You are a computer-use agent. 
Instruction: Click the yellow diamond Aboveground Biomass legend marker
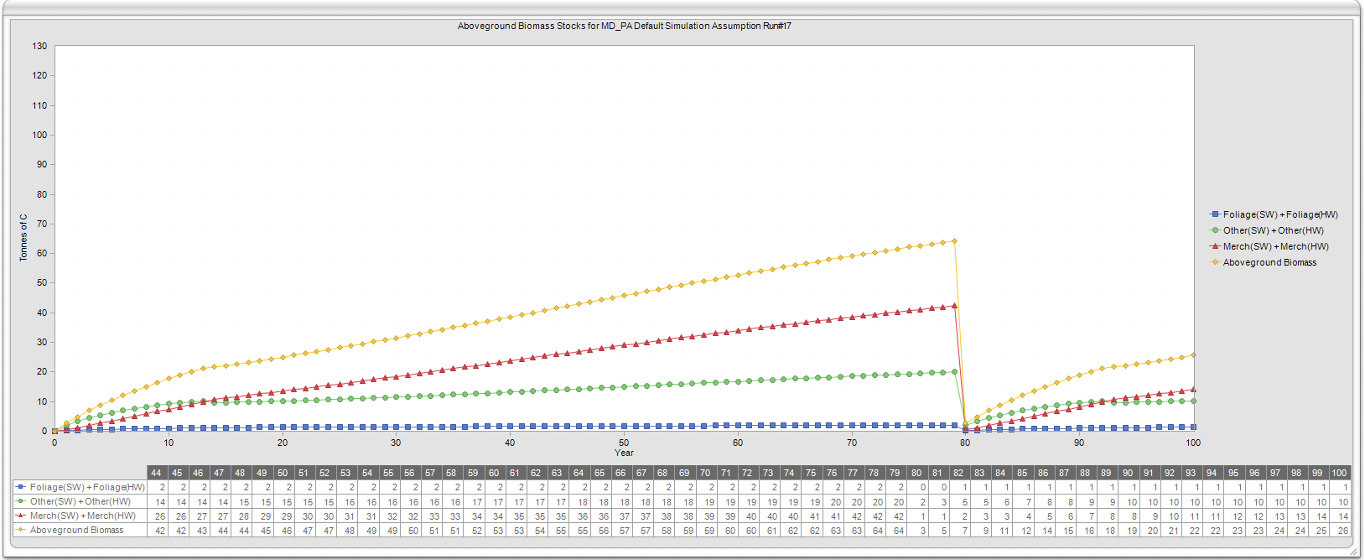click(1215, 262)
